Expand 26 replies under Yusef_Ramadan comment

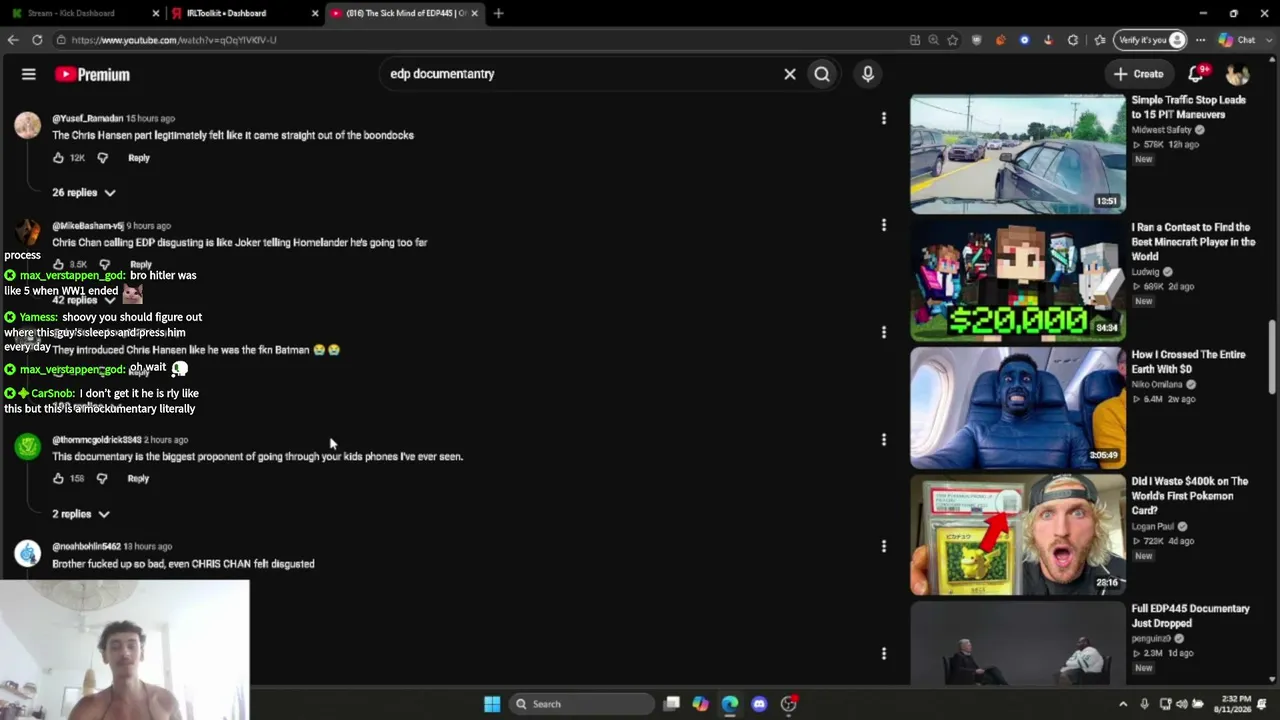pos(84,193)
